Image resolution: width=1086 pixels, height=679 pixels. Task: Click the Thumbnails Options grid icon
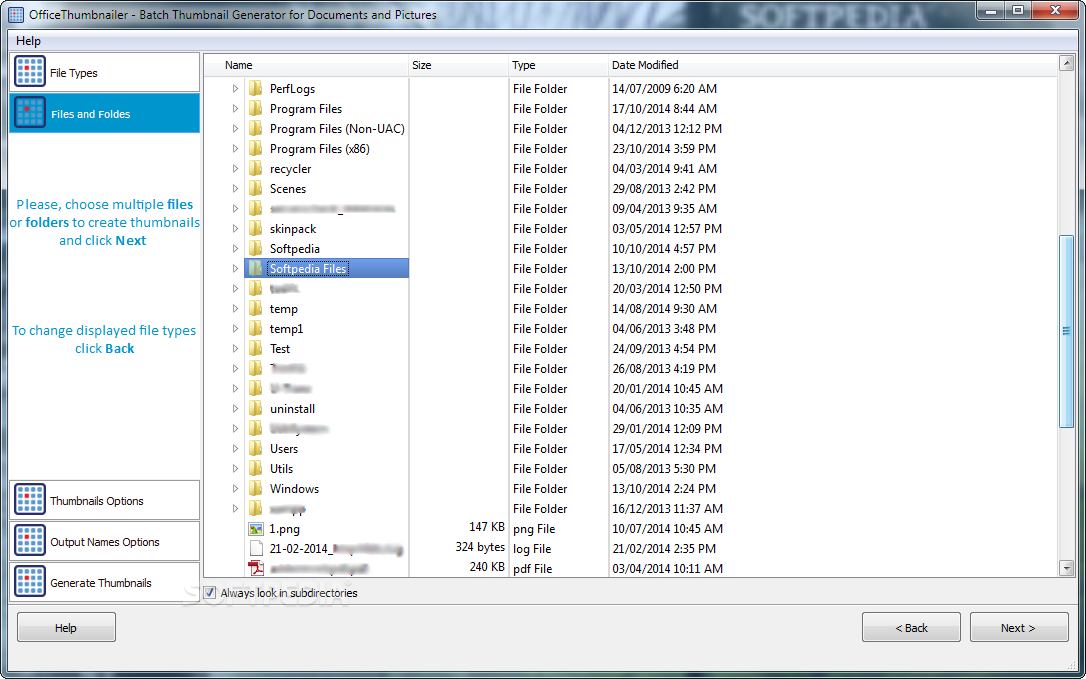[x=30, y=500]
